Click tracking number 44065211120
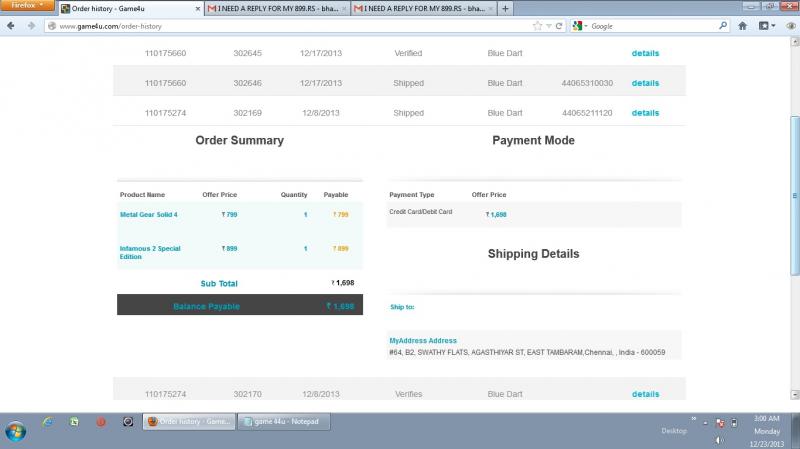This screenshot has height=449, width=800. coord(587,113)
